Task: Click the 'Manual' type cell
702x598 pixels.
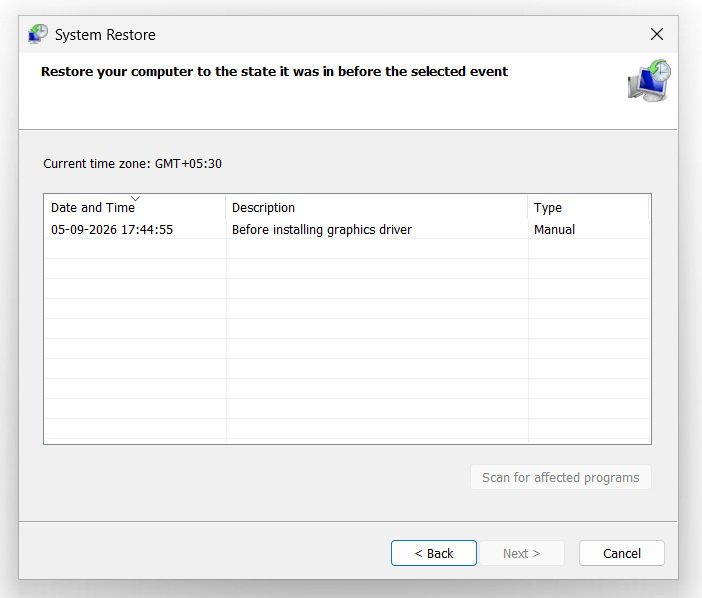Action: (x=554, y=230)
